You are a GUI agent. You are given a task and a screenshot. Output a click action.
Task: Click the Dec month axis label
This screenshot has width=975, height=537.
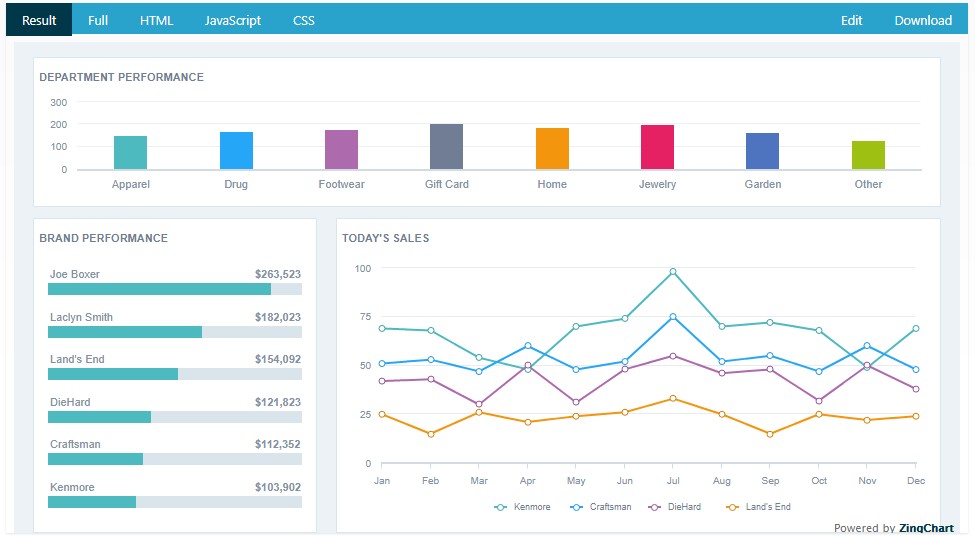(x=915, y=480)
